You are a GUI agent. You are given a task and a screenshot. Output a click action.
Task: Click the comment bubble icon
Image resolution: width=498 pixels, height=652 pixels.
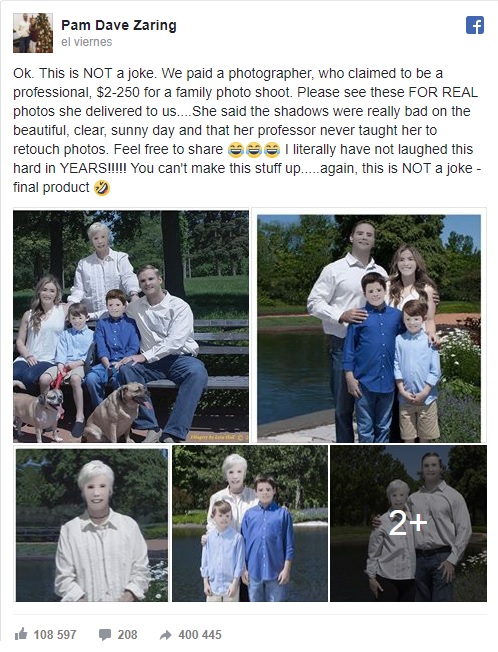[x=105, y=635]
